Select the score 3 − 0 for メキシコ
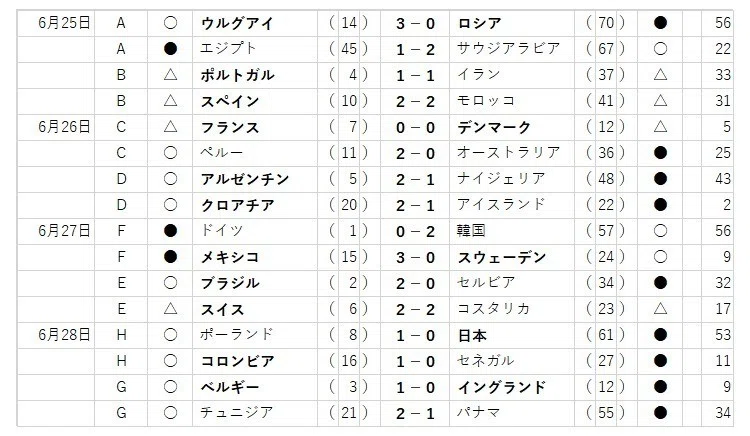 coord(415,257)
